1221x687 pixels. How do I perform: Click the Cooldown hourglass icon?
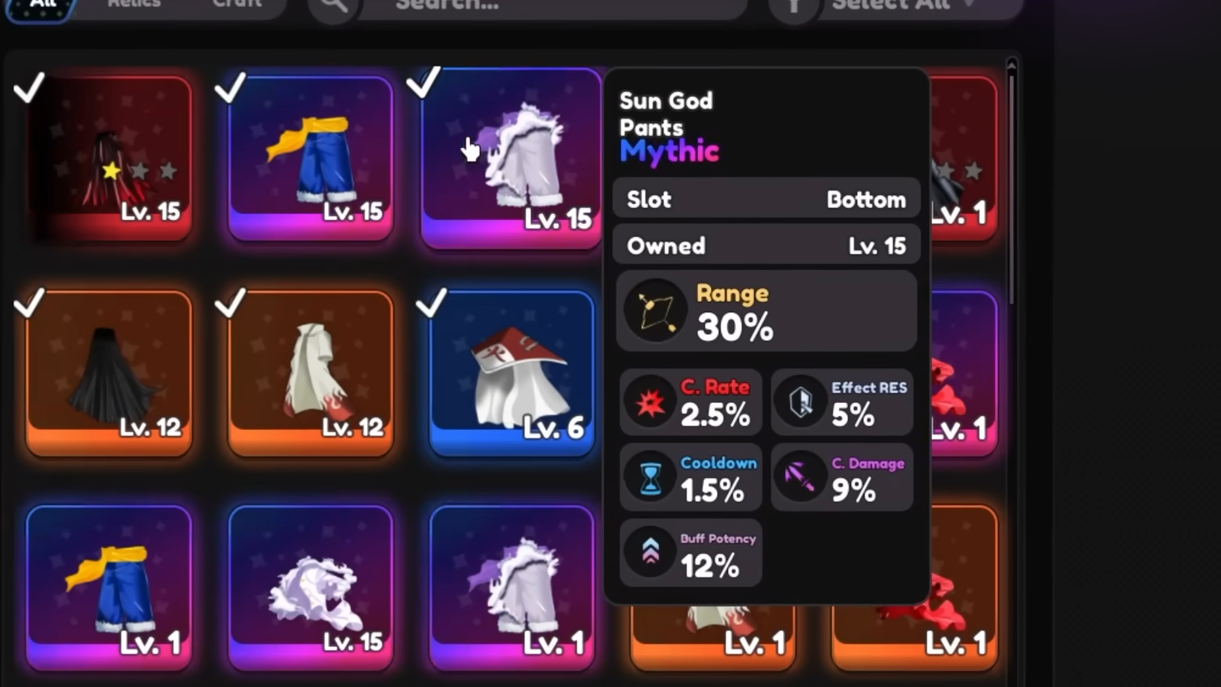click(650, 477)
